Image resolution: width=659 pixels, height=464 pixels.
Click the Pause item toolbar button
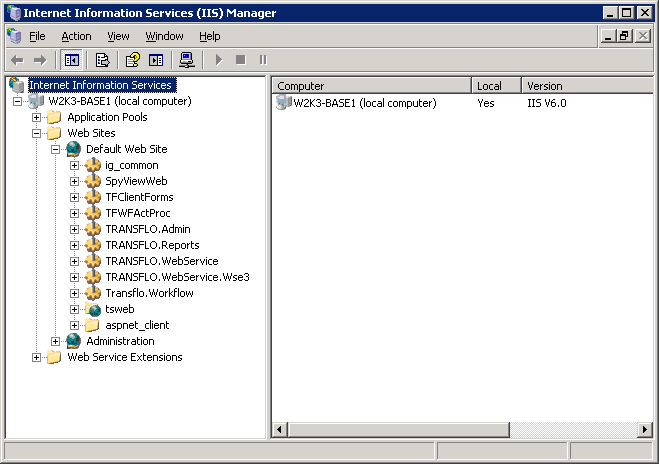[263, 60]
